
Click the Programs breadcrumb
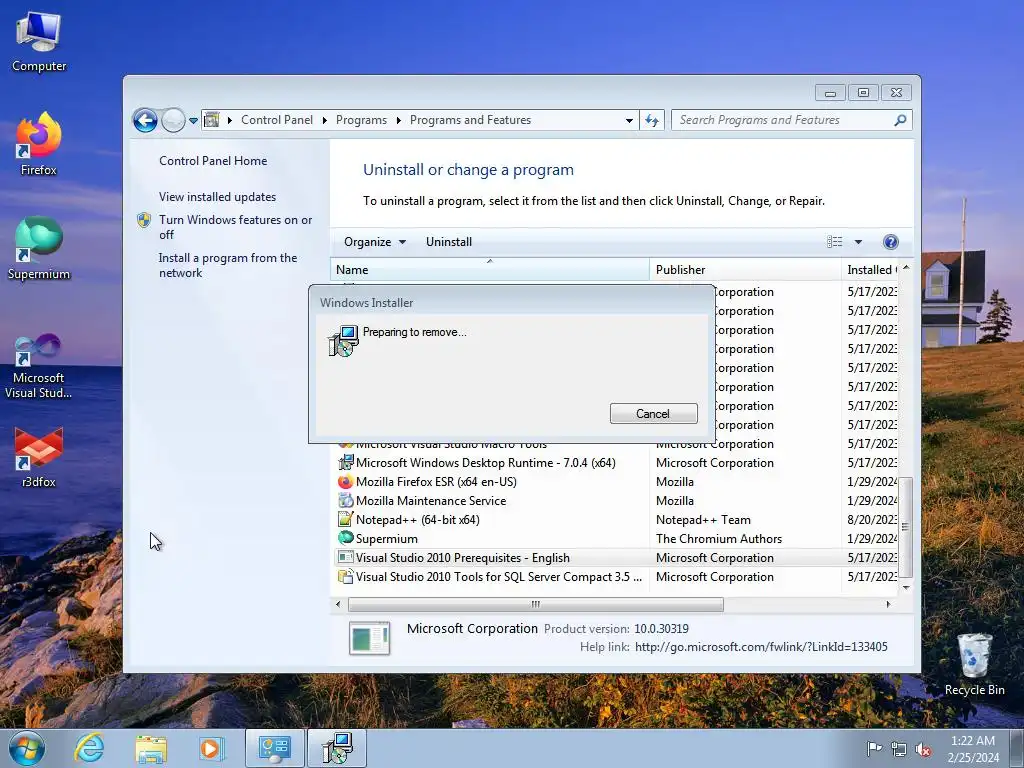pyautogui.click(x=361, y=120)
